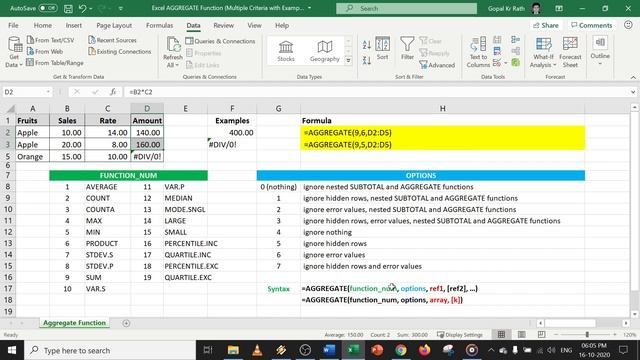Select cell with =AGGREGATE(9,6,D2:D5)
640x360 pixels.
(x=442, y=132)
